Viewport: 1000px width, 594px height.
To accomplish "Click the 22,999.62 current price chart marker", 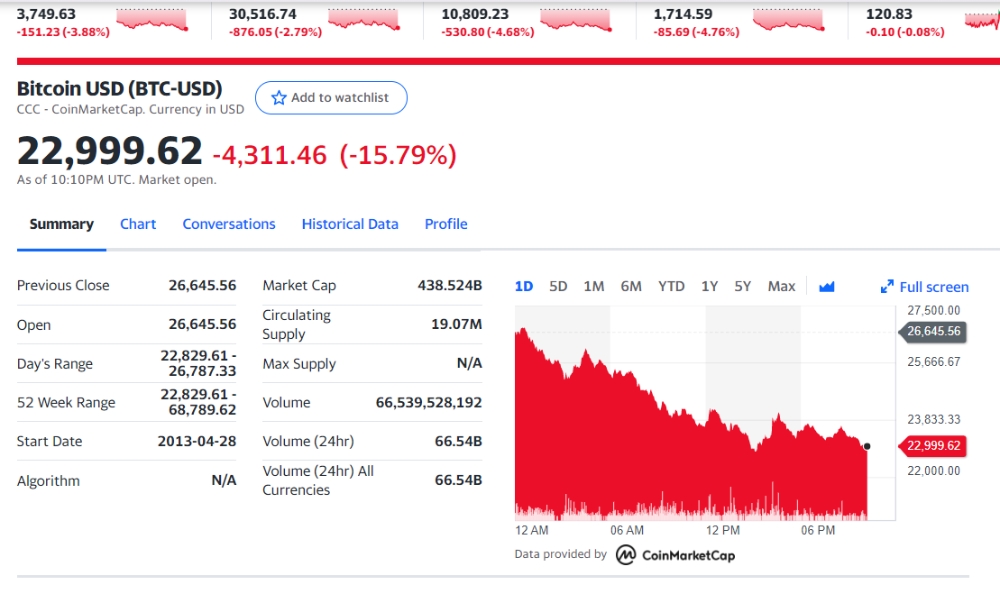I will pos(932,445).
